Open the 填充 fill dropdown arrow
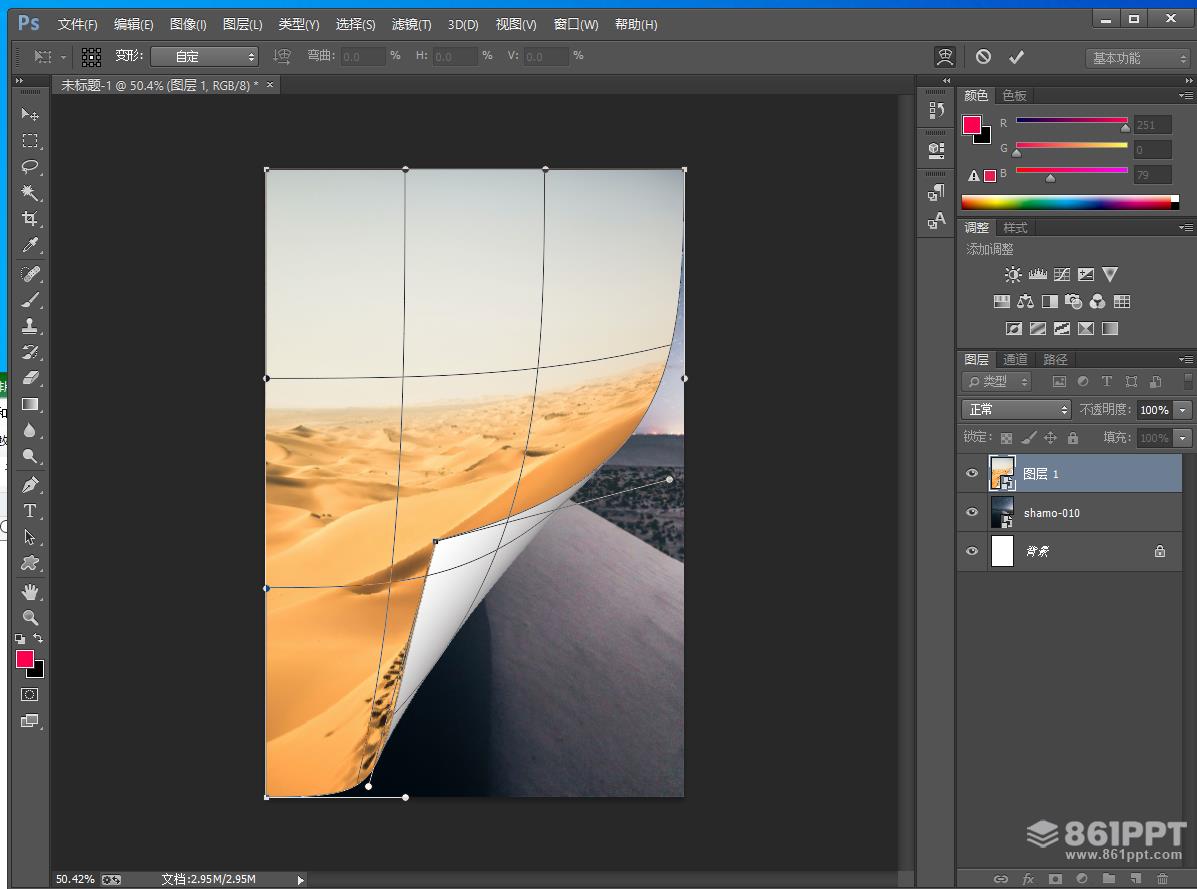This screenshot has height=889, width=1197. (1182, 438)
